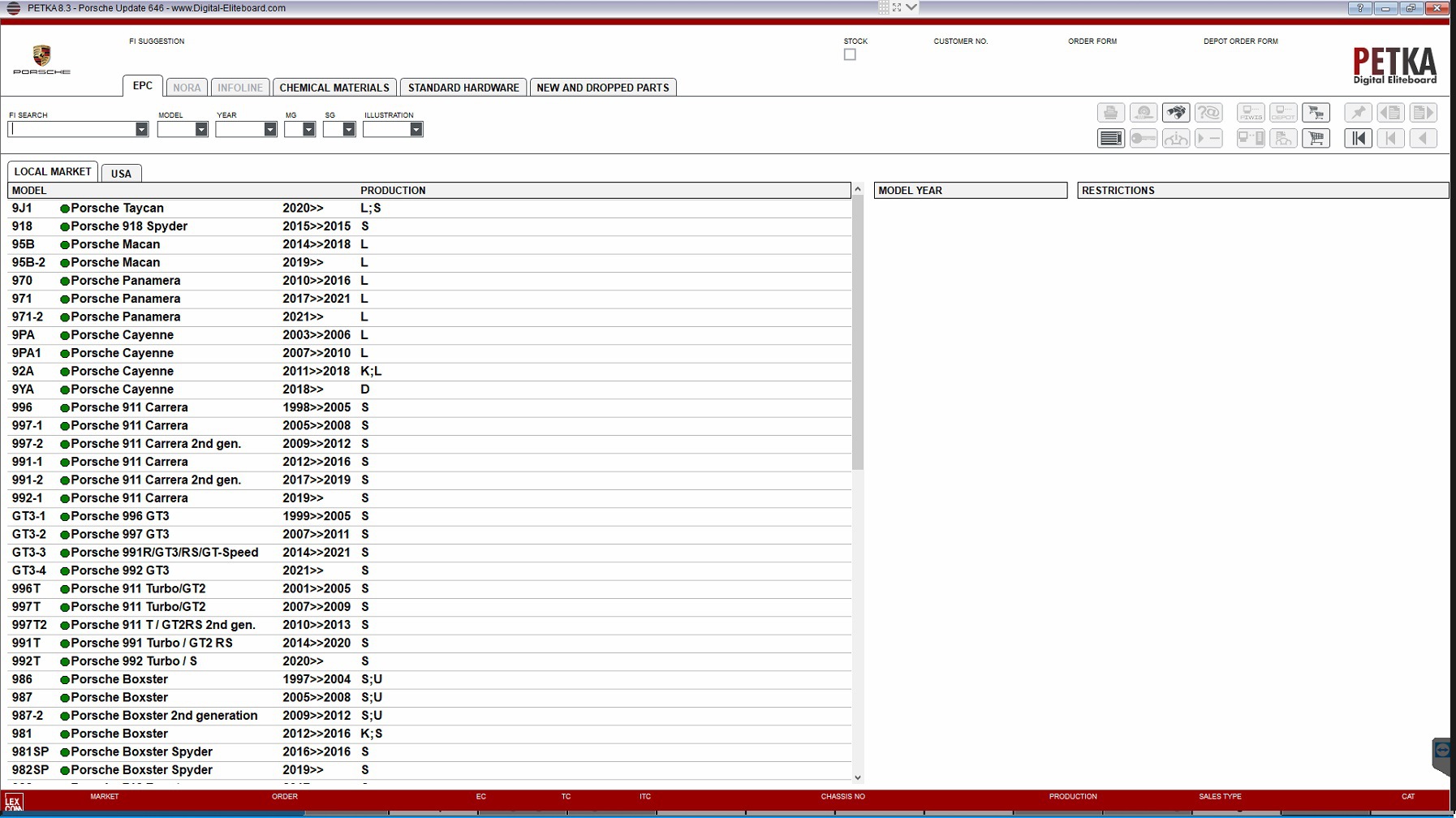Select the 9J1 Porsche Taycan row

(429, 209)
